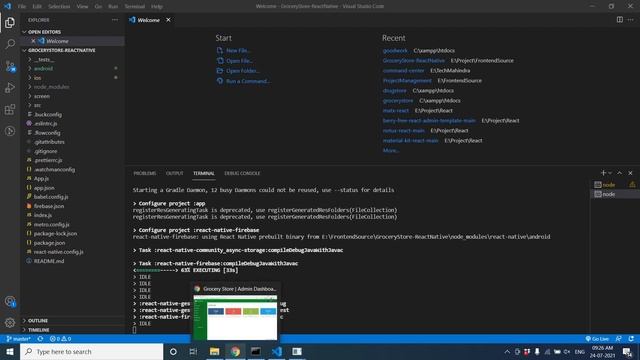
Task: Click the New File link
Action: click(238, 51)
